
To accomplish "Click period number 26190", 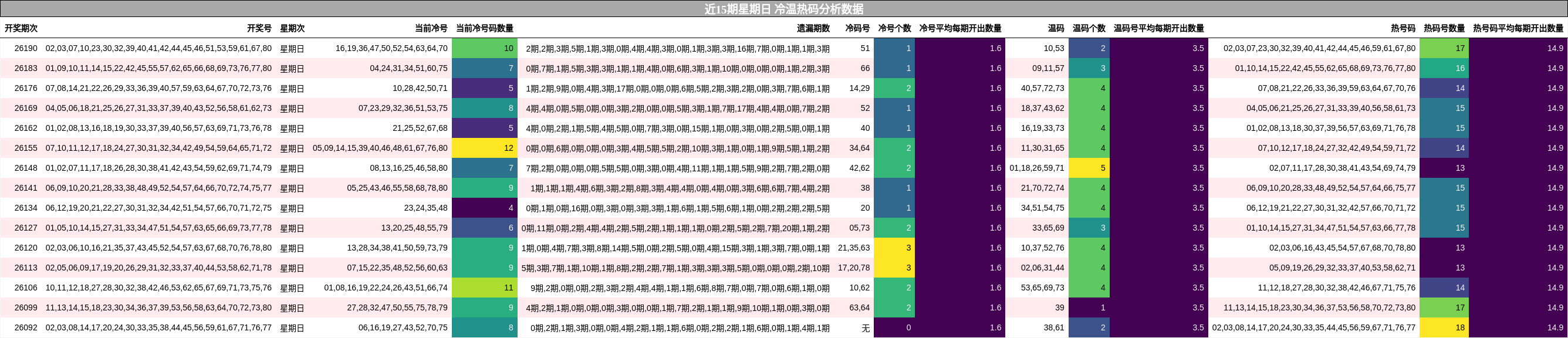I will 26,48.
